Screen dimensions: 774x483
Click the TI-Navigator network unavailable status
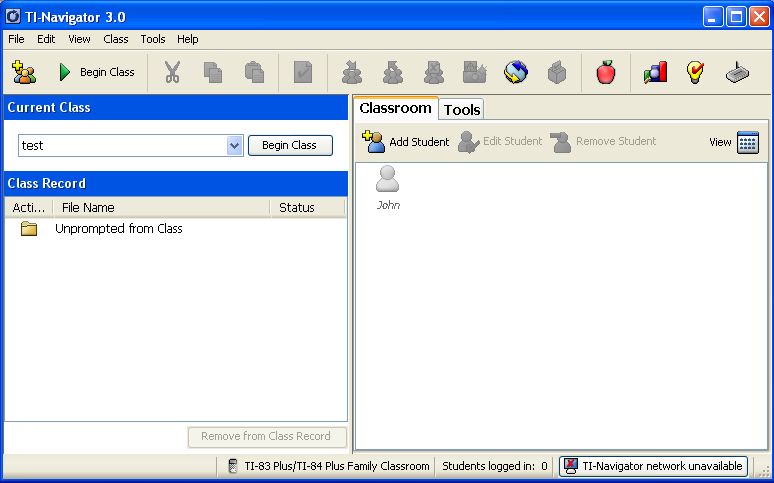(x=653, y=466)
